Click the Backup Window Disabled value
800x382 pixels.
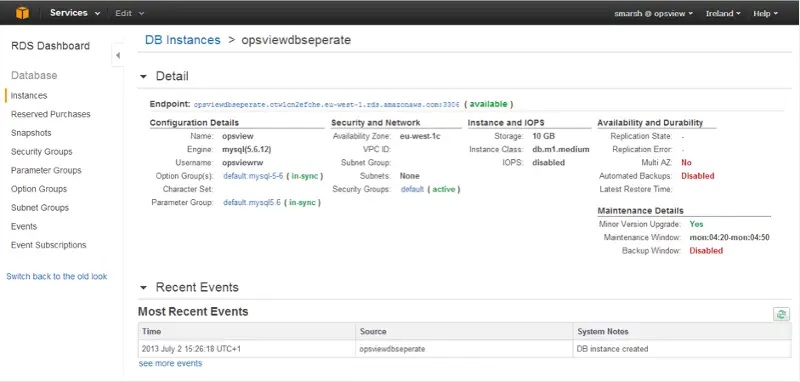pos(706,250)
